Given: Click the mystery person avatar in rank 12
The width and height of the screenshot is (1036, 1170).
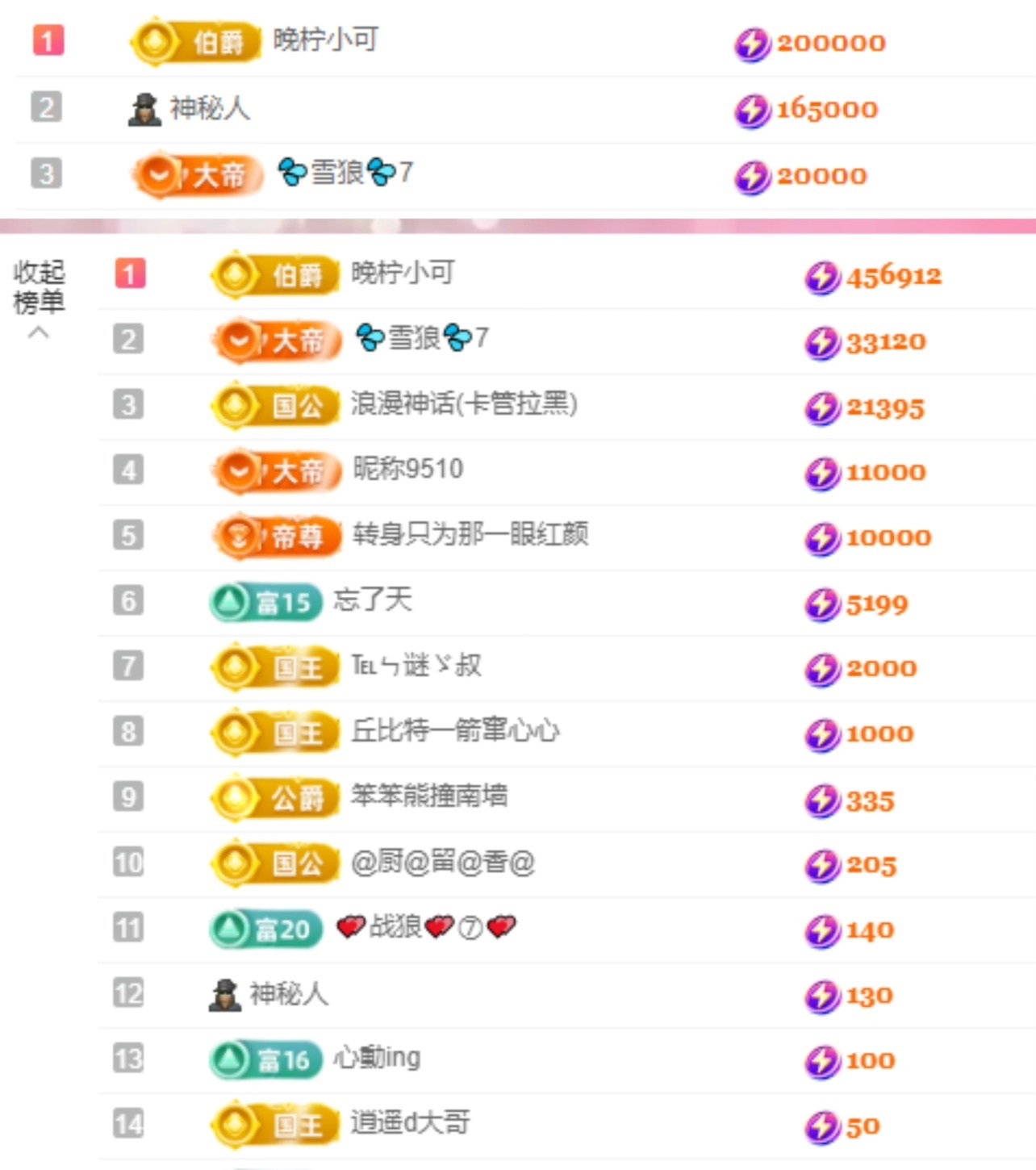Looking at the screenshot, I should click(x=225, y=995).
